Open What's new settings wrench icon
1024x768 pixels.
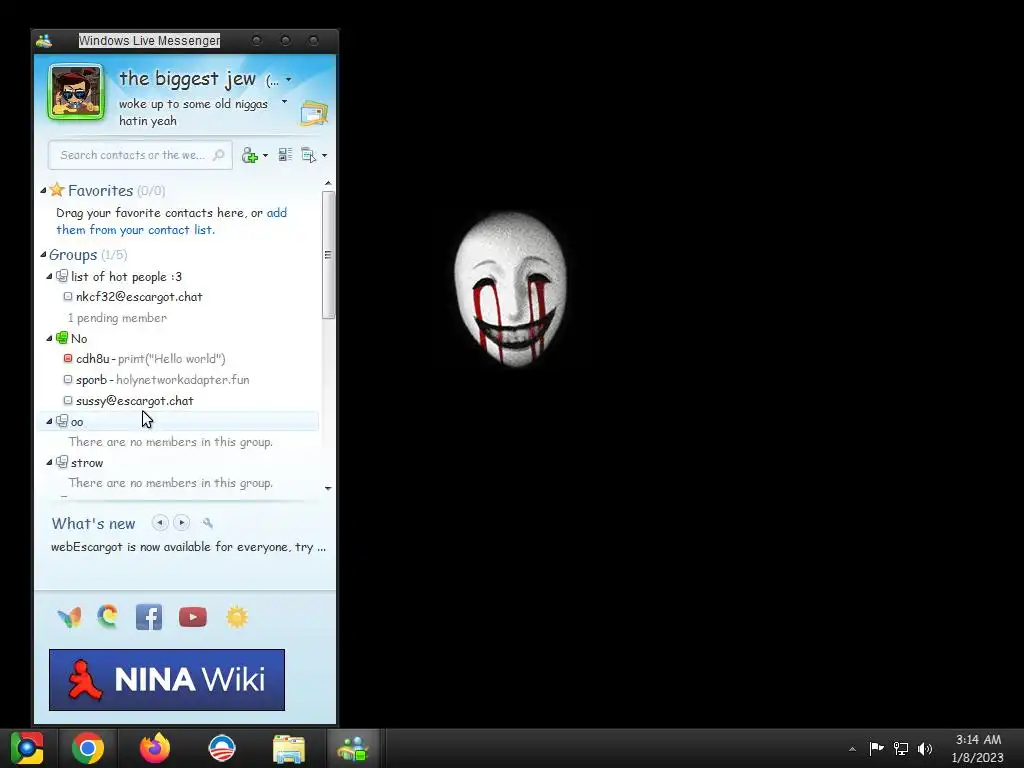[208, 522]
